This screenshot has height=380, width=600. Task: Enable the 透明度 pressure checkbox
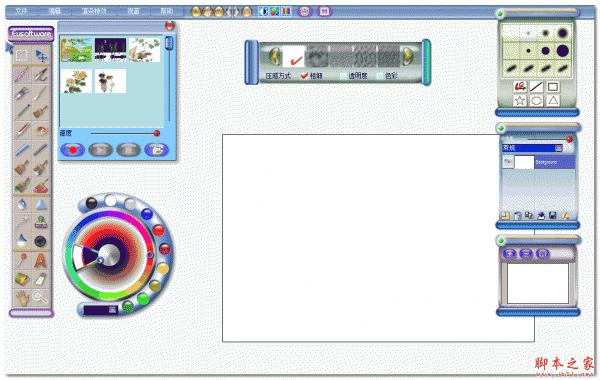[x=343, y=76]
